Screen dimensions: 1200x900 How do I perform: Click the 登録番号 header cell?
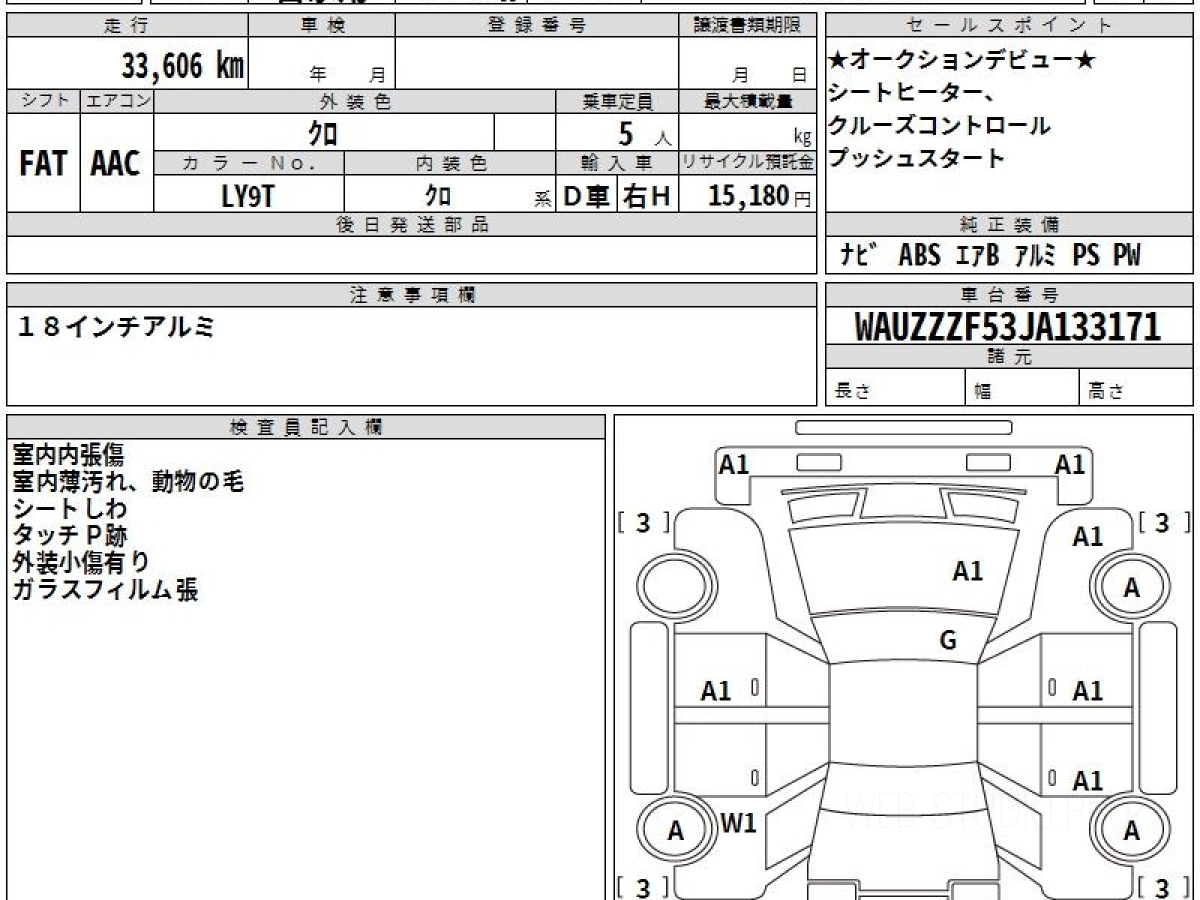537,26
